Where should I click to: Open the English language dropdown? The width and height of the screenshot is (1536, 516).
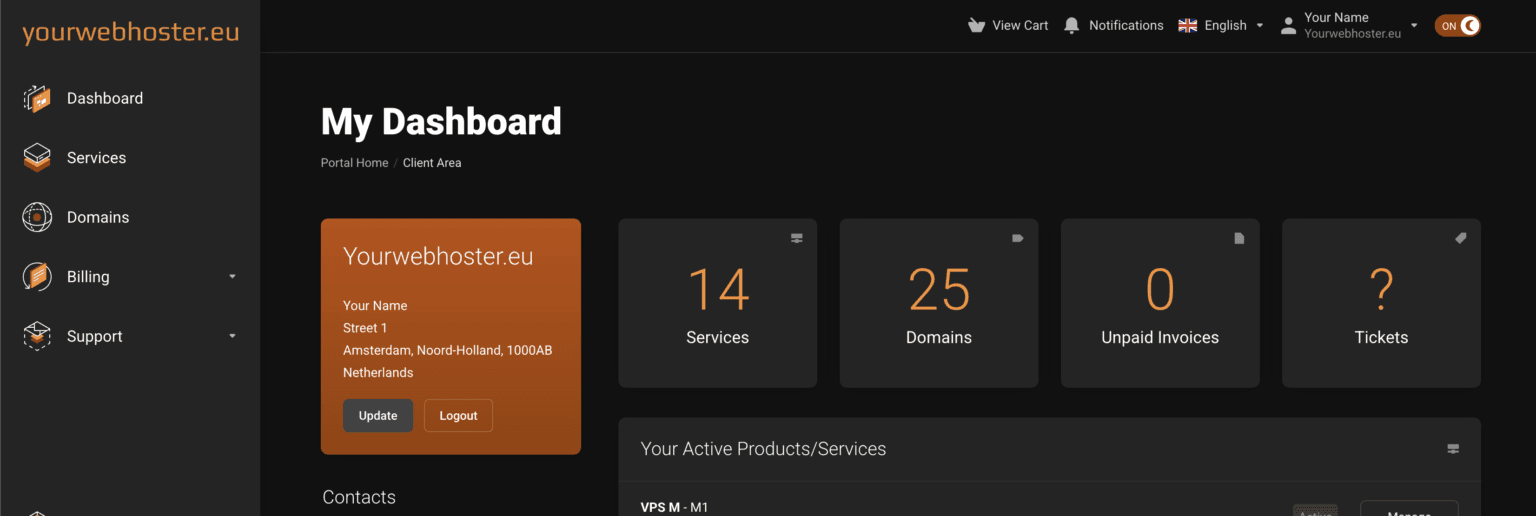(1221, 26)
